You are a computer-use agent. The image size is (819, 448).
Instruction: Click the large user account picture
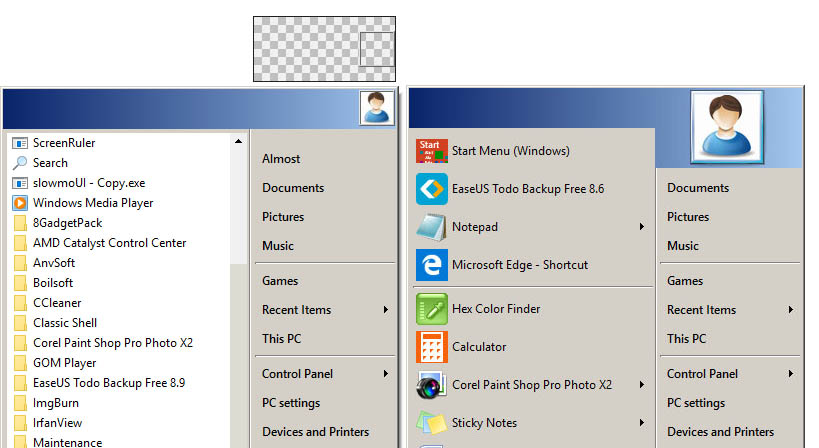(727, 127)
